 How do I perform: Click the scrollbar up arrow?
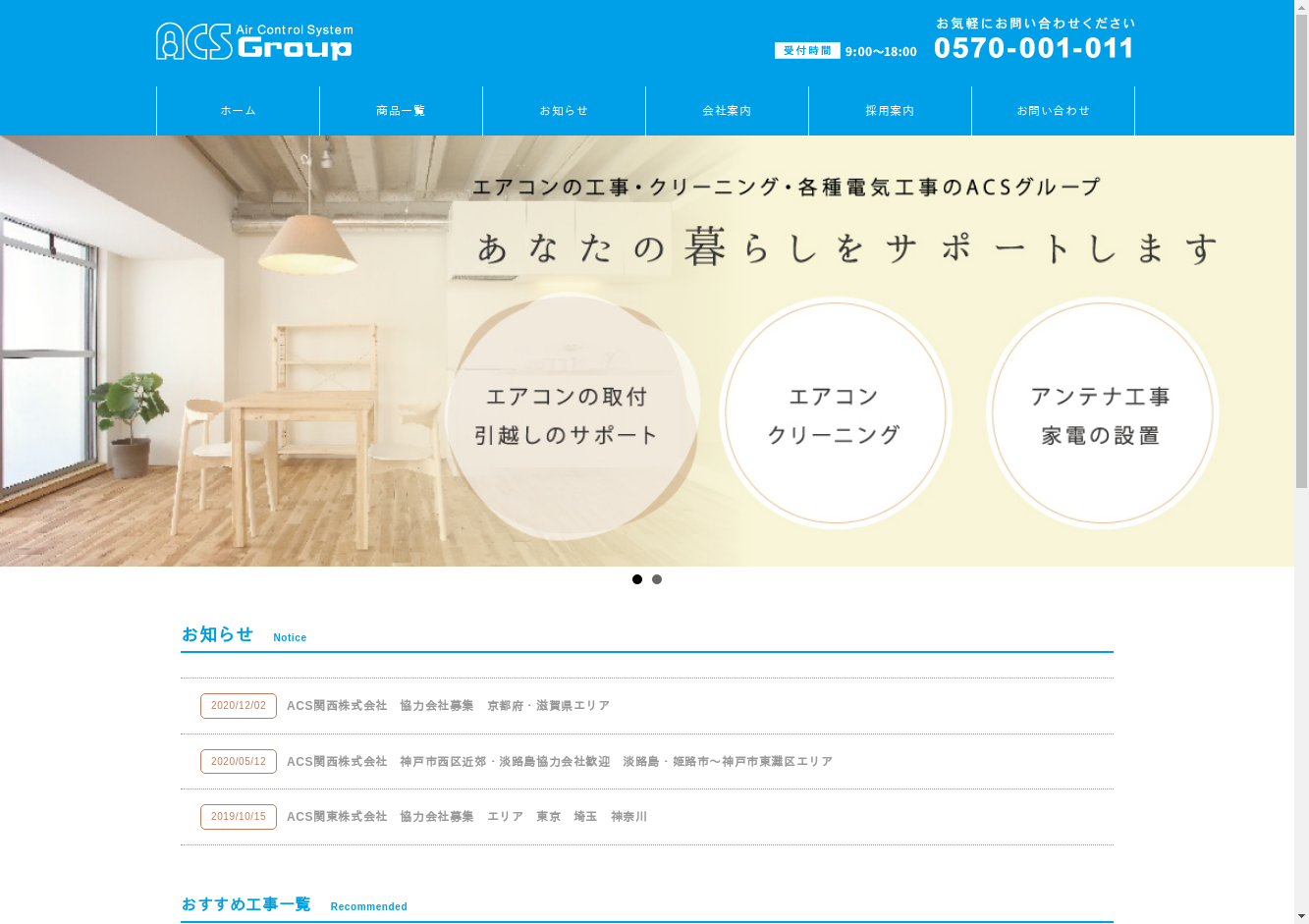1302,8
